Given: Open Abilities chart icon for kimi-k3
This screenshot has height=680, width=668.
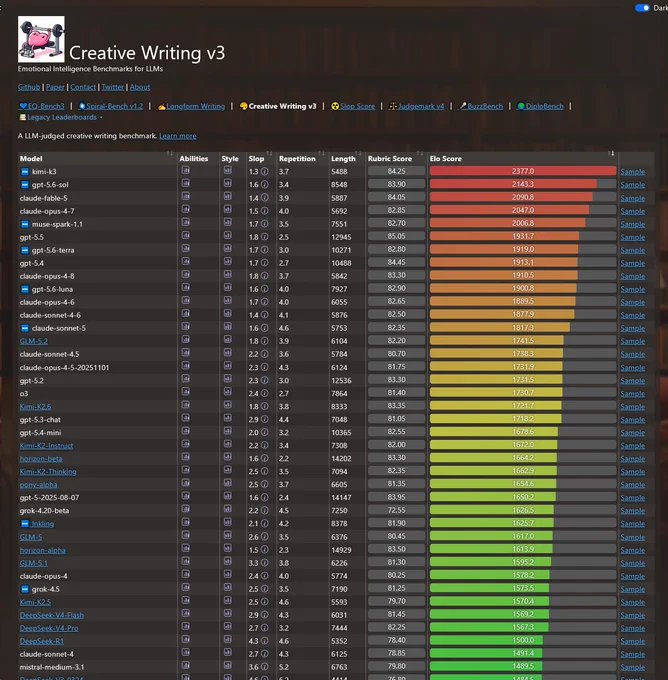Looking at the screenshot, I should [185, 170].
